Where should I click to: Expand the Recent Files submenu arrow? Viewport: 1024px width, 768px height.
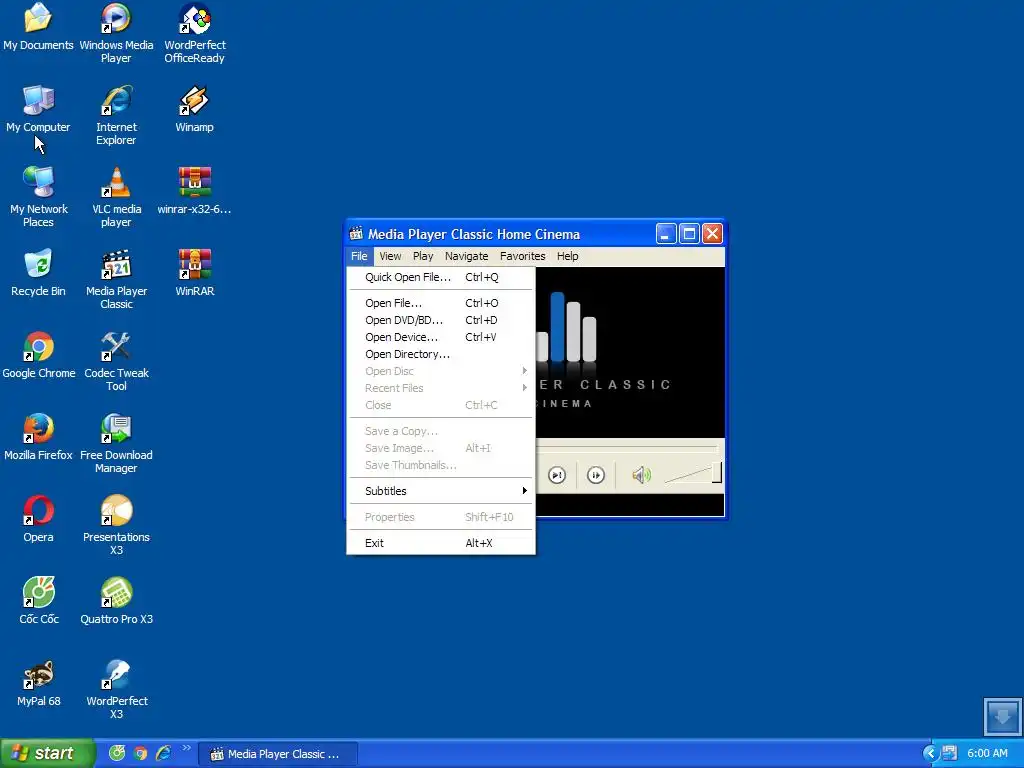524,388
